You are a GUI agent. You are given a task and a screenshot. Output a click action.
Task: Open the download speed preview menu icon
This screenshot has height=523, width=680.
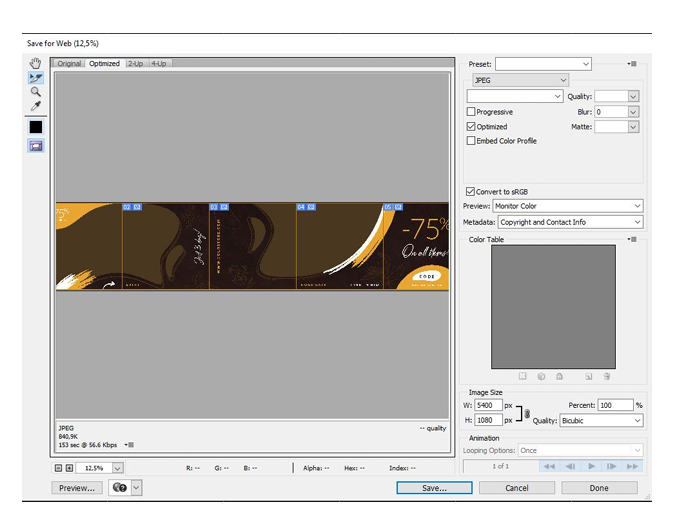pos(129,445)
